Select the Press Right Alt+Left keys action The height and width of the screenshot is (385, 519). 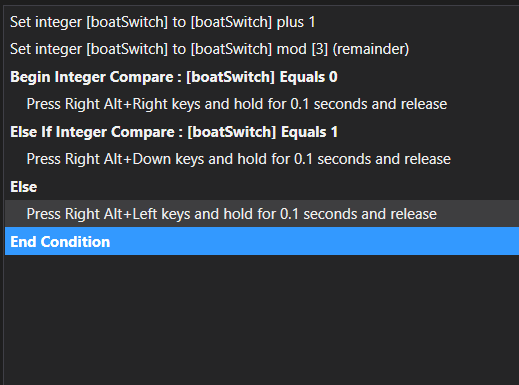tap(262, 214)
